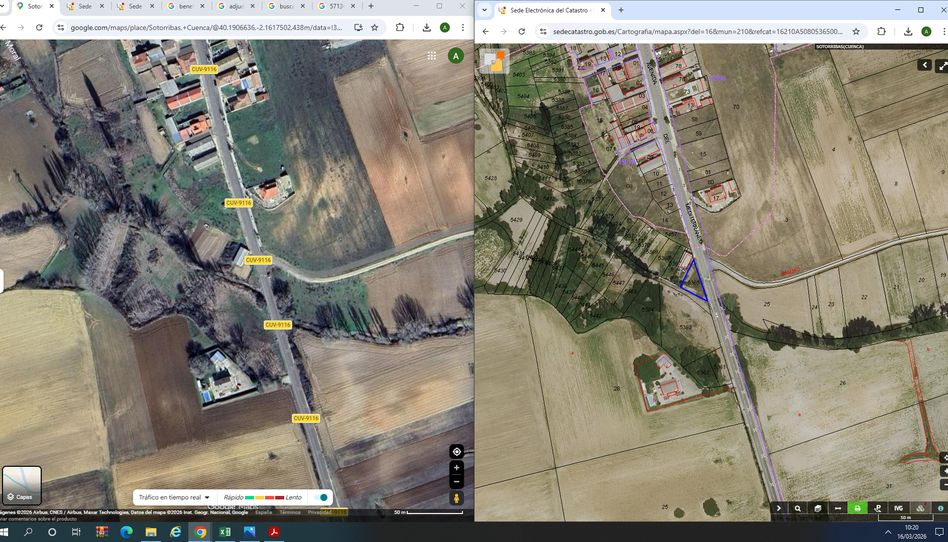Click the Privacidad link on Maps

pos(319,512)
